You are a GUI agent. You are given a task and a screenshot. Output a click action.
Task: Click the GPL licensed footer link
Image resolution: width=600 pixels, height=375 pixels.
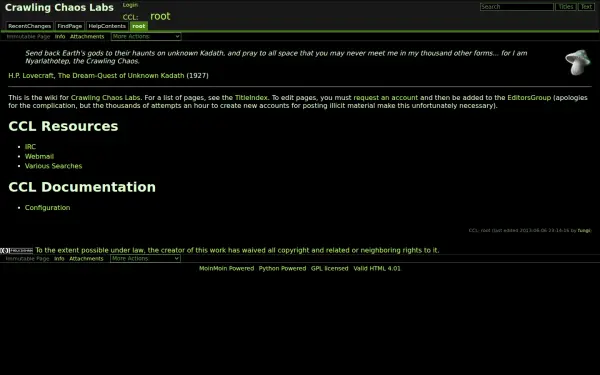pos(329,269)
